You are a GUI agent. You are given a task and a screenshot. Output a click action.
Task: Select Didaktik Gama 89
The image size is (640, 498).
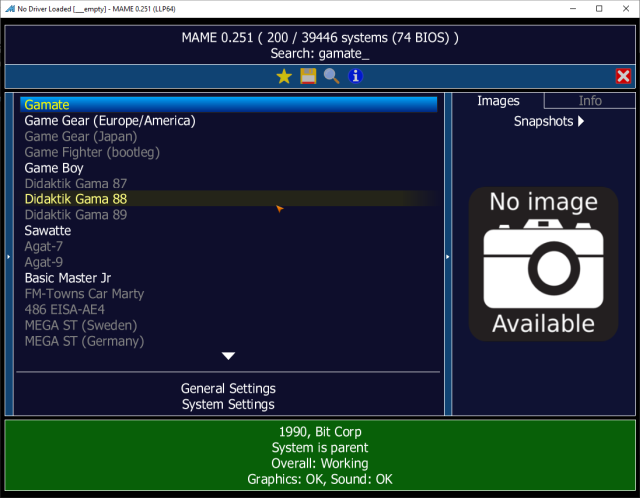[228, 215]
